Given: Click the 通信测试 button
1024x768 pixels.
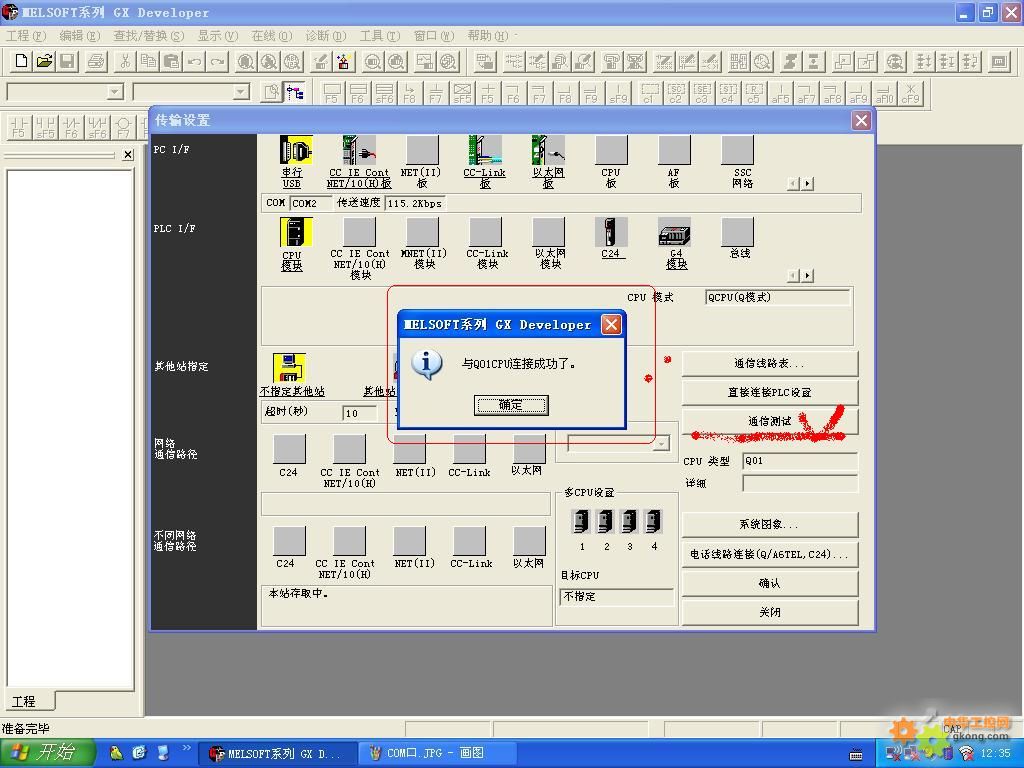Looking at the screenshot, I should coord(769,422).
